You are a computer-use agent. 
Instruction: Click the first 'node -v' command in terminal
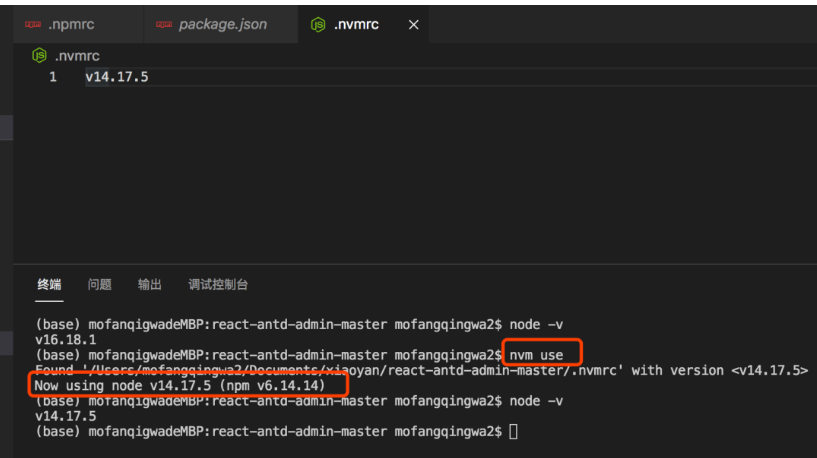(x=536, y=325)
